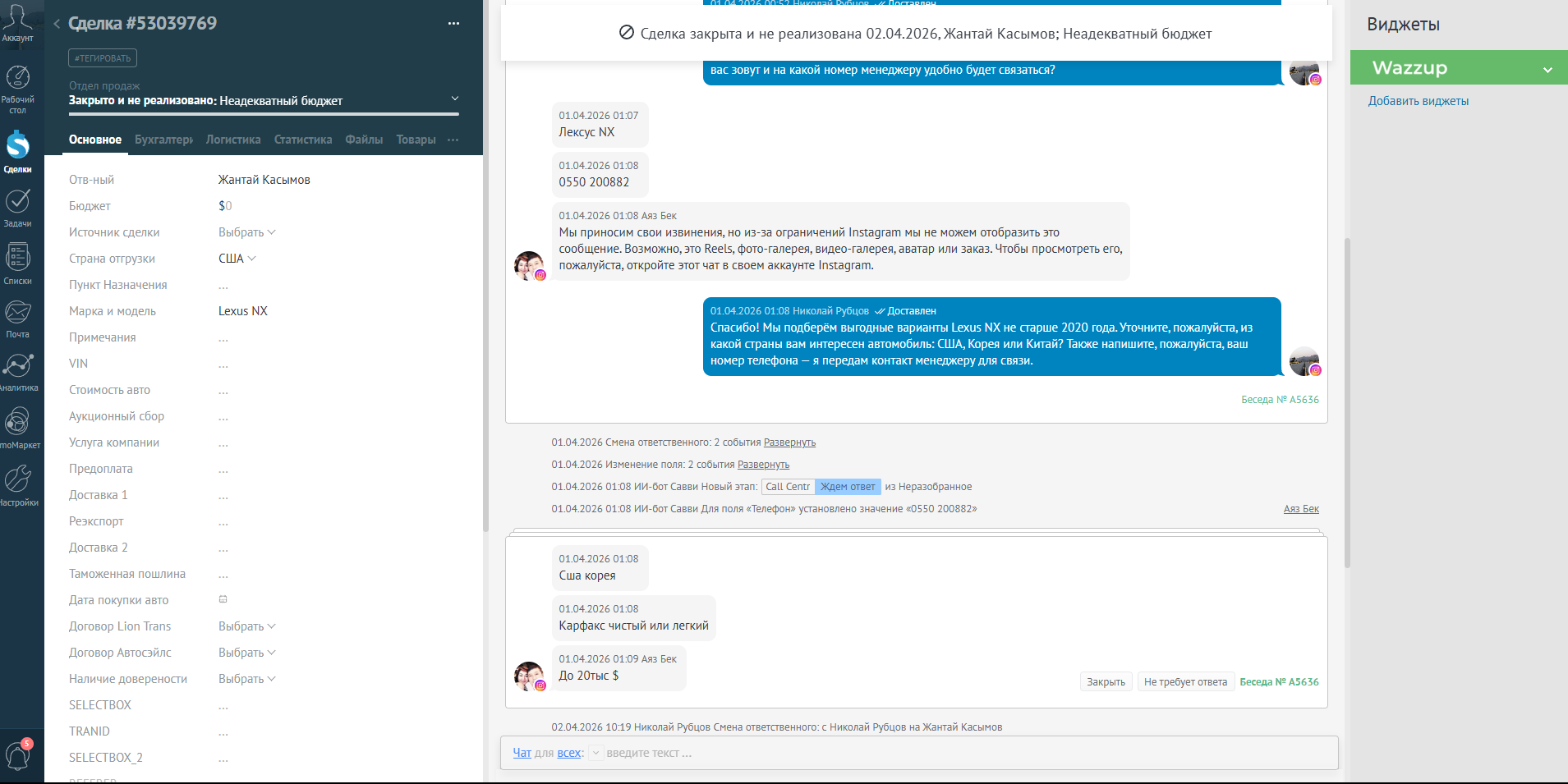
Task: Click the Чат mode link in message input
Action: (522, 753)
